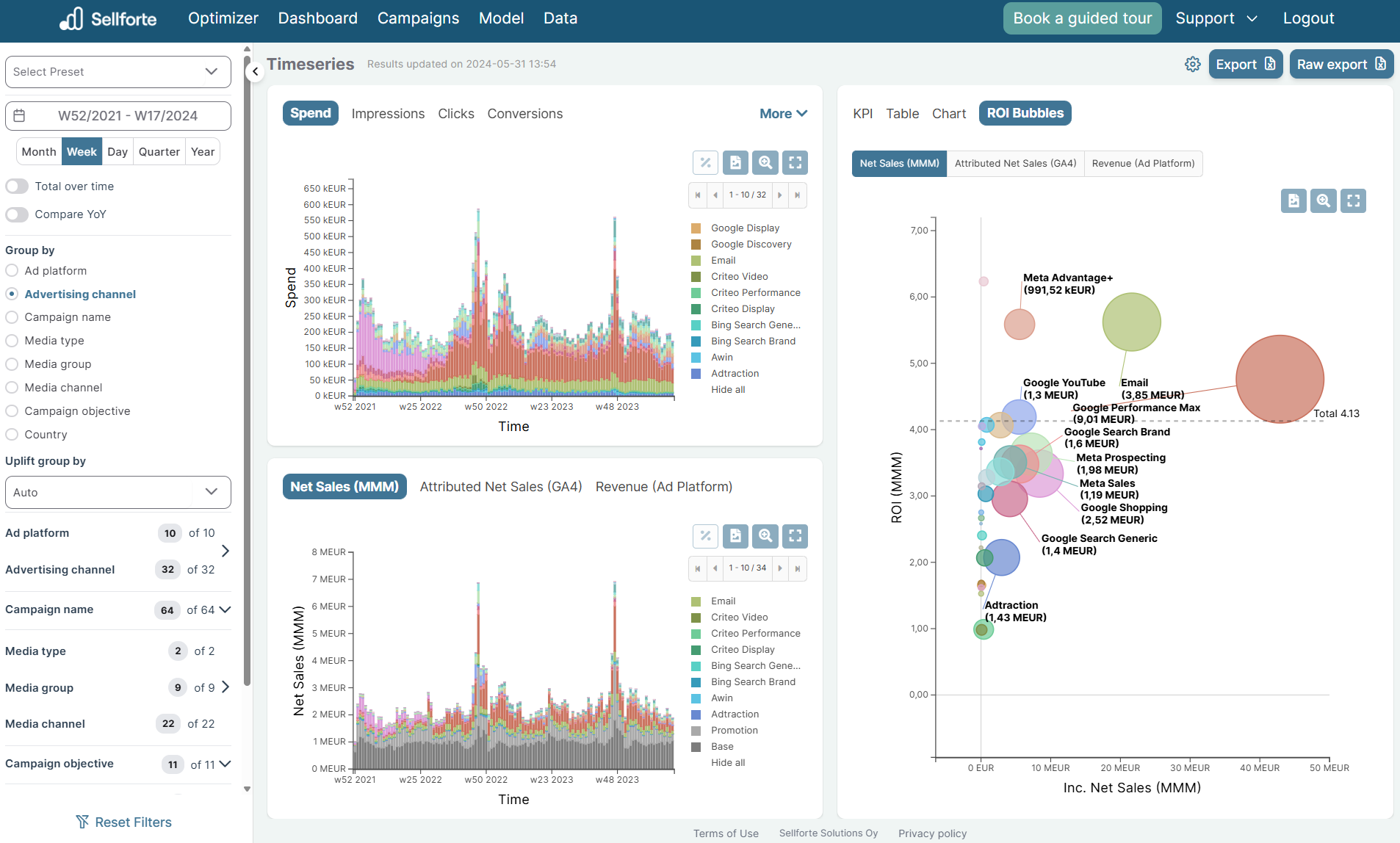
Task: Click the Export button
Action: (x=1246, y=65)
